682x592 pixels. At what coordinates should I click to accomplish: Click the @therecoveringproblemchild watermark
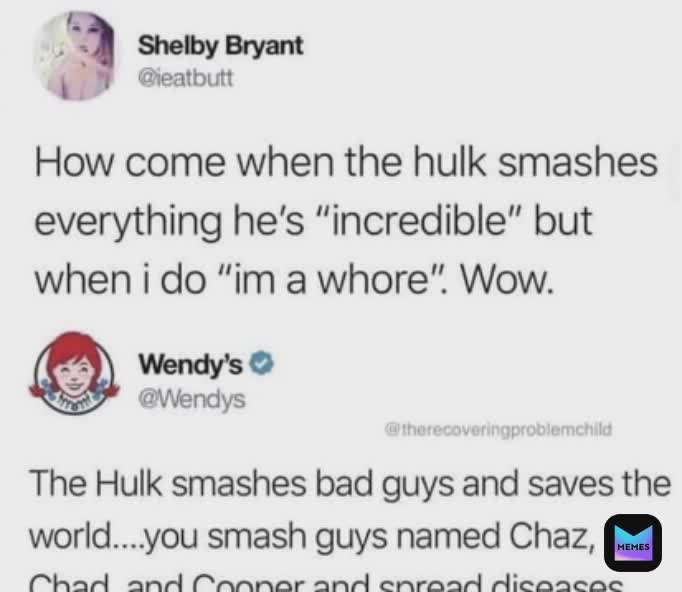point(498,430)
